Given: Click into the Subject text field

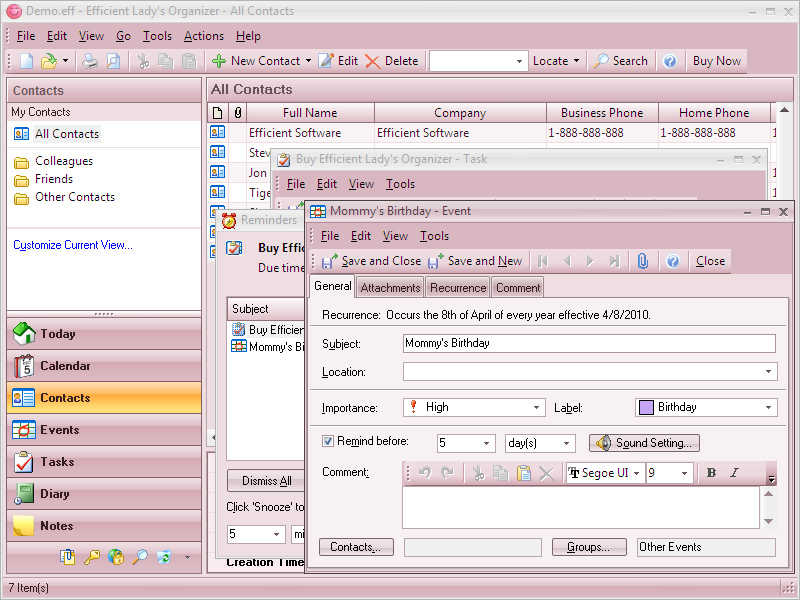Looking at the screenshot, I should pos(589,343).
